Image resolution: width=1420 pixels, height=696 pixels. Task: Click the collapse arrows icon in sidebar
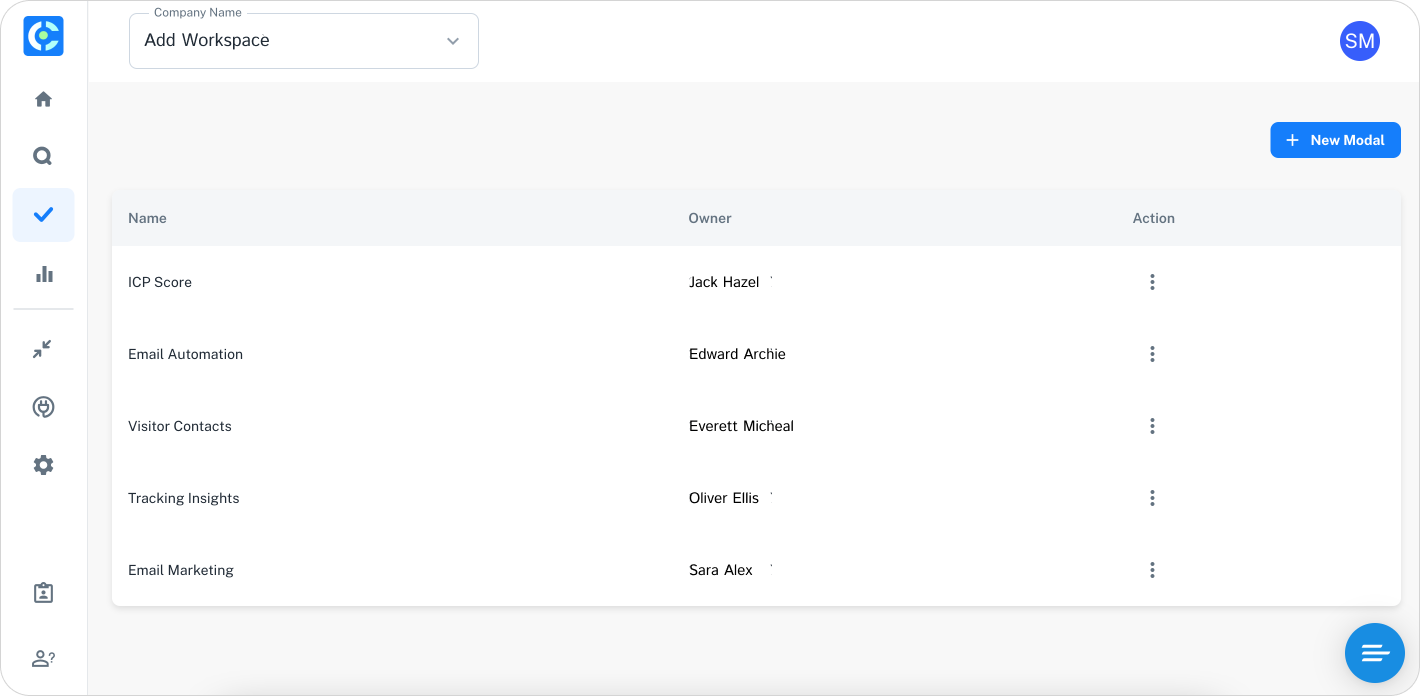tap(42, 349)
